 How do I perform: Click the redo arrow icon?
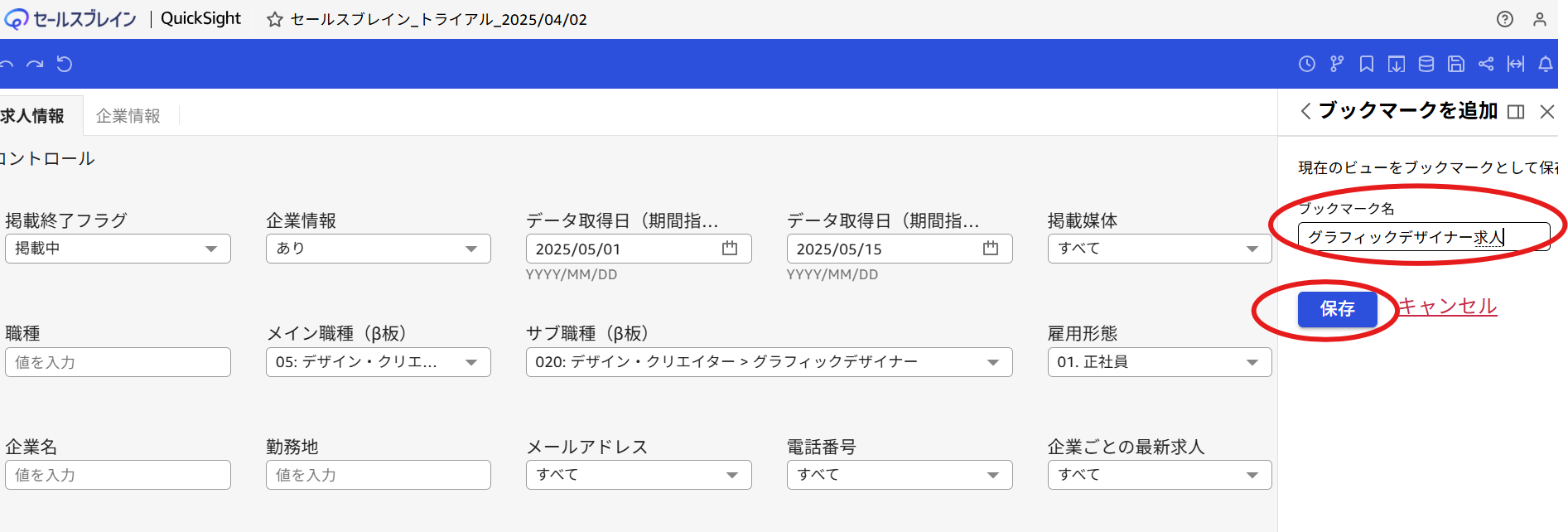(x=35, y=64)
